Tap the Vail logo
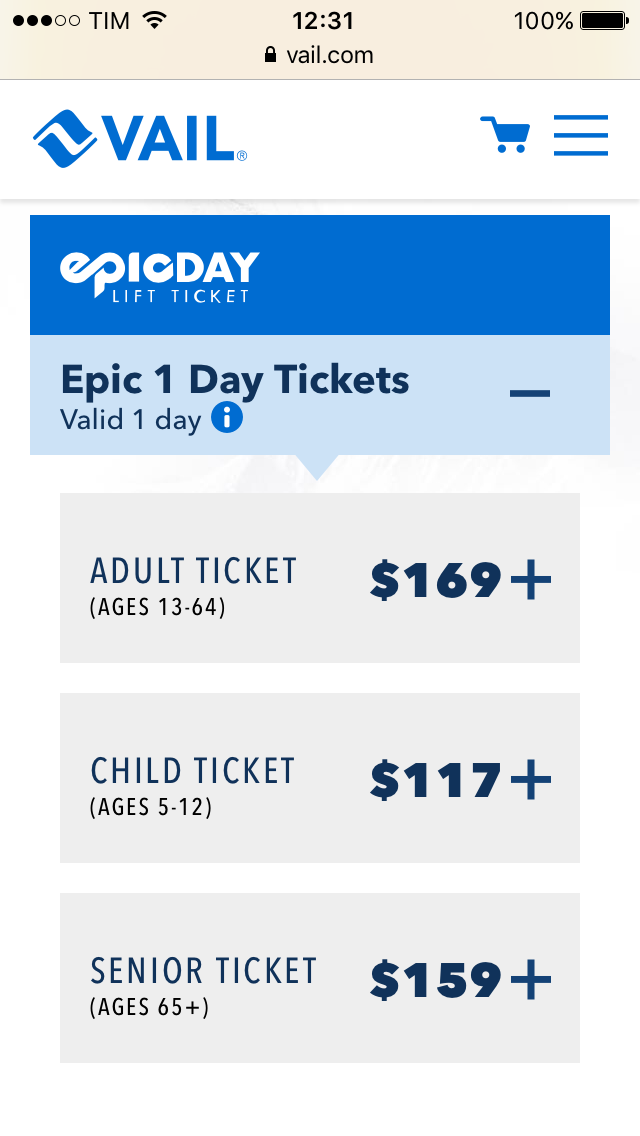640x1136 pixels. 140,138
